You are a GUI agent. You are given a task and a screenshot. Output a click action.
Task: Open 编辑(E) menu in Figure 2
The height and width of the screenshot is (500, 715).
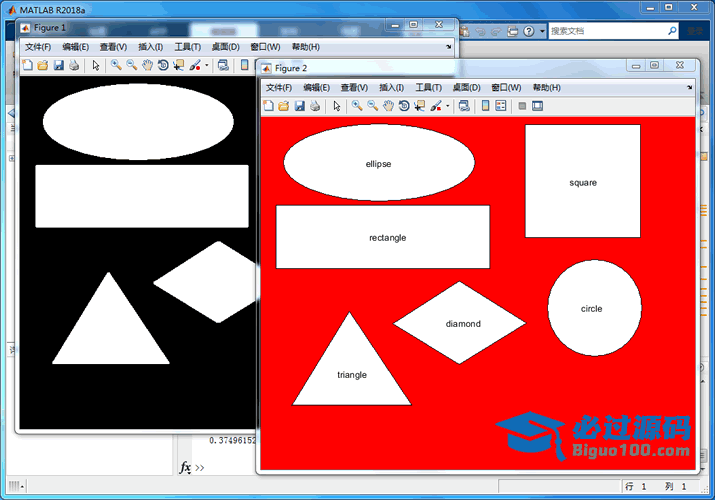(316, 88)
